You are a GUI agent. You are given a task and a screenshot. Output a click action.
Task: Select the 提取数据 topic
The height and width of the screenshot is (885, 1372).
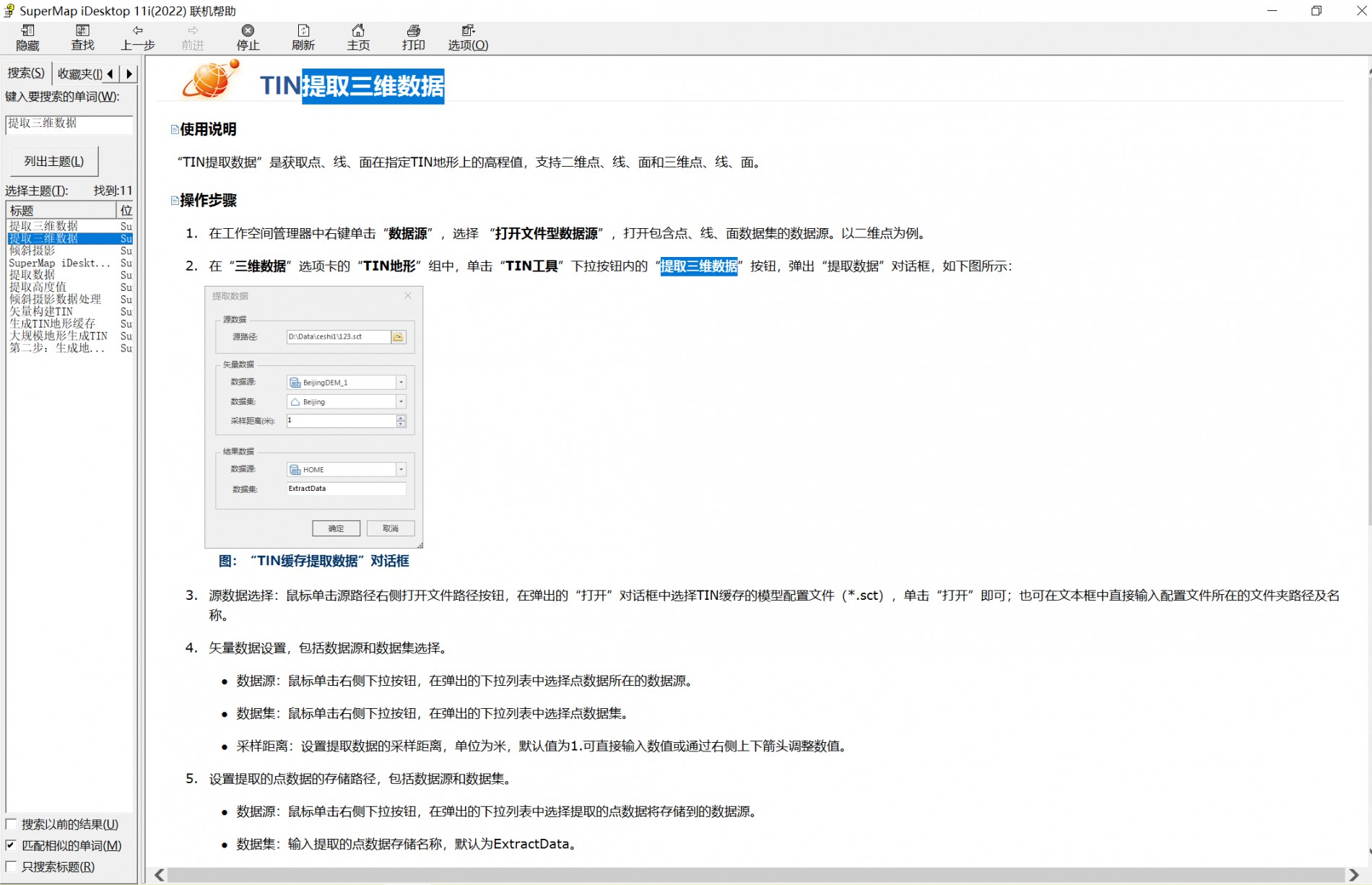pos(70,275)
